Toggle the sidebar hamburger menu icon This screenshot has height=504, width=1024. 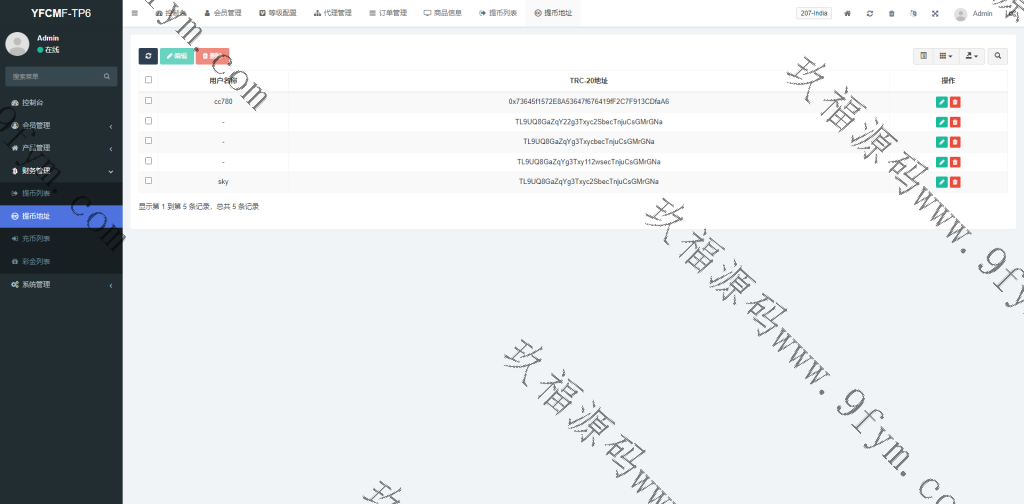[135, 13]
